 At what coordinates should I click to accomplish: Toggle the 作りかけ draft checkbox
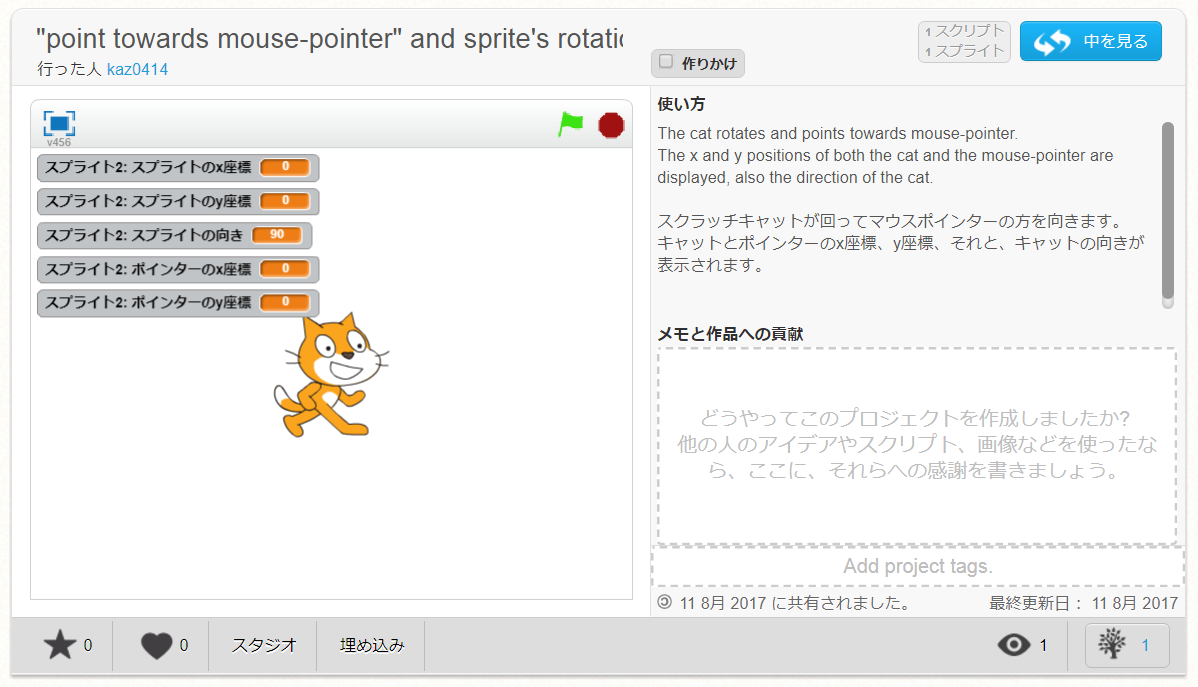coord(666,61)
